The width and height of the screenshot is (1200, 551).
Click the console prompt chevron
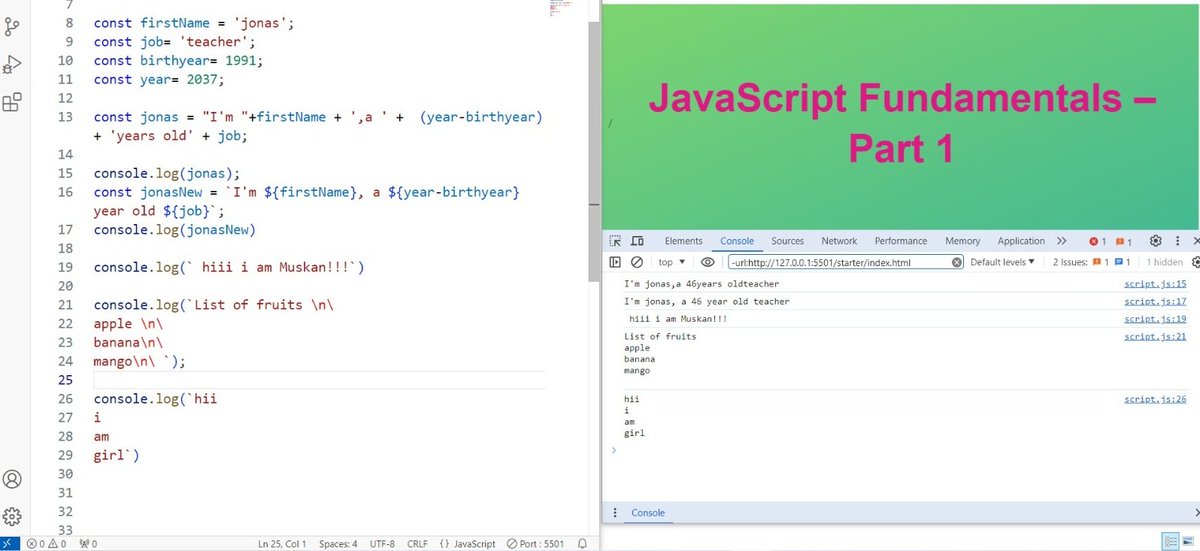[614, 450]
